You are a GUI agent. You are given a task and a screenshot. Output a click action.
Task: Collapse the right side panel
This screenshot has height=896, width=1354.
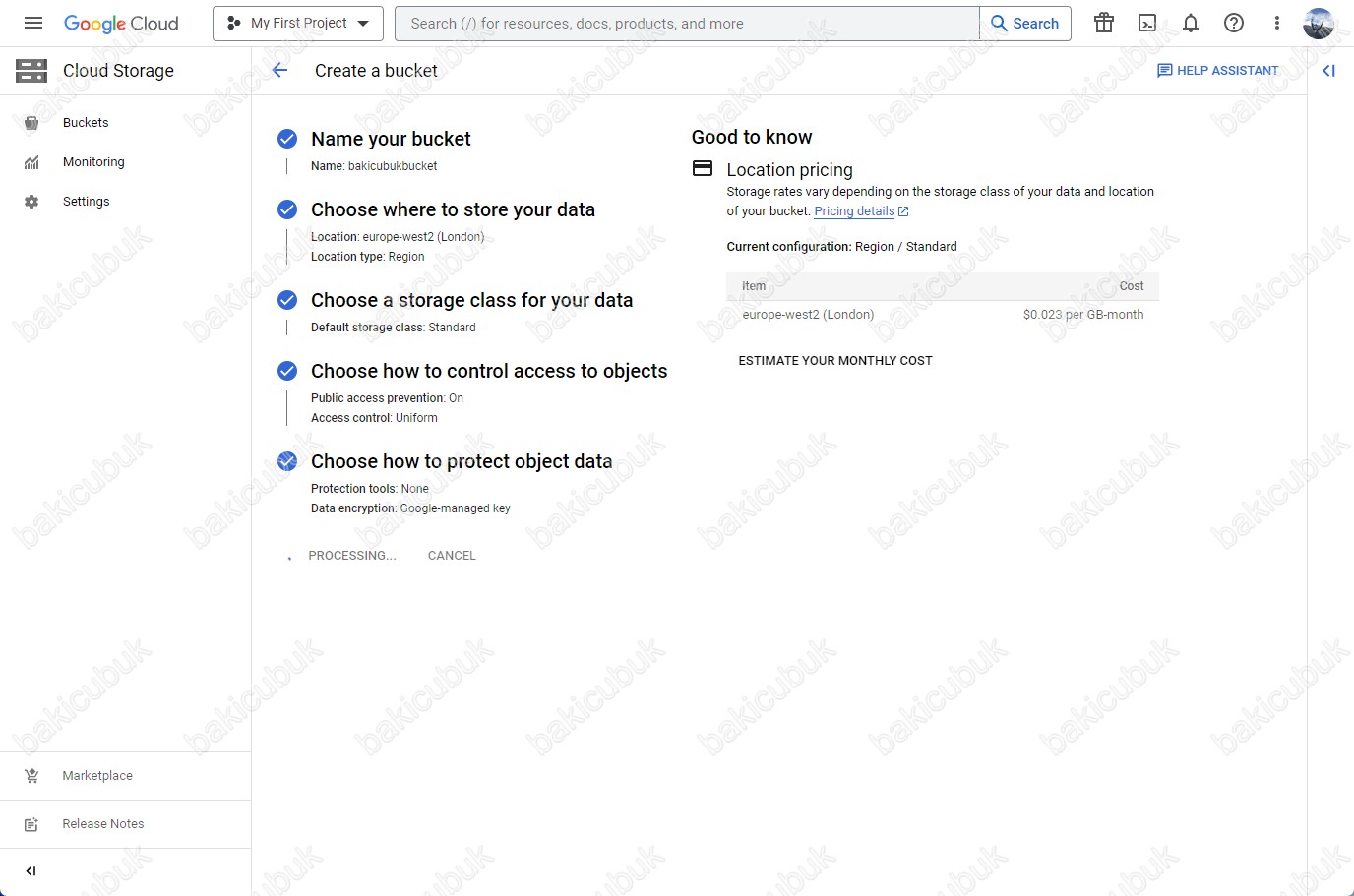[x=1328, y=70]
